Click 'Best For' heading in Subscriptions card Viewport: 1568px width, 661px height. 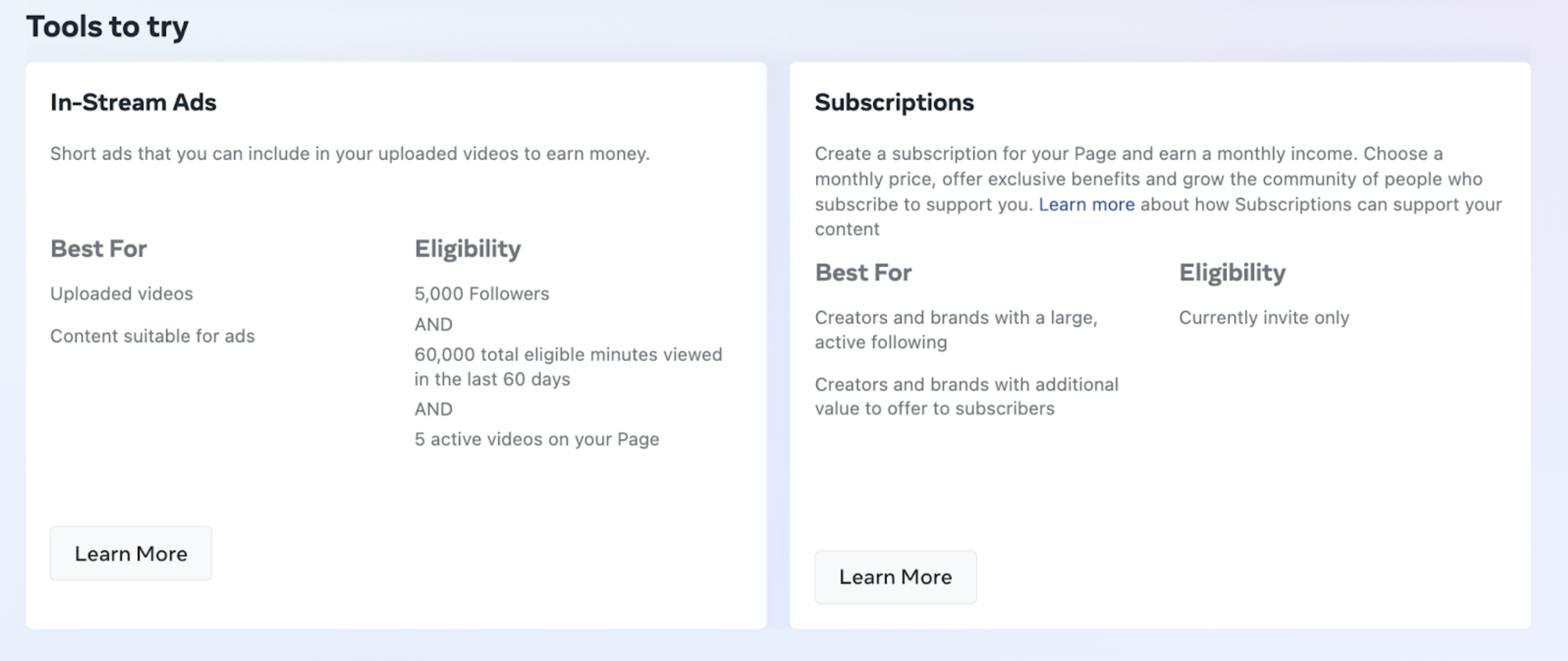863,273
